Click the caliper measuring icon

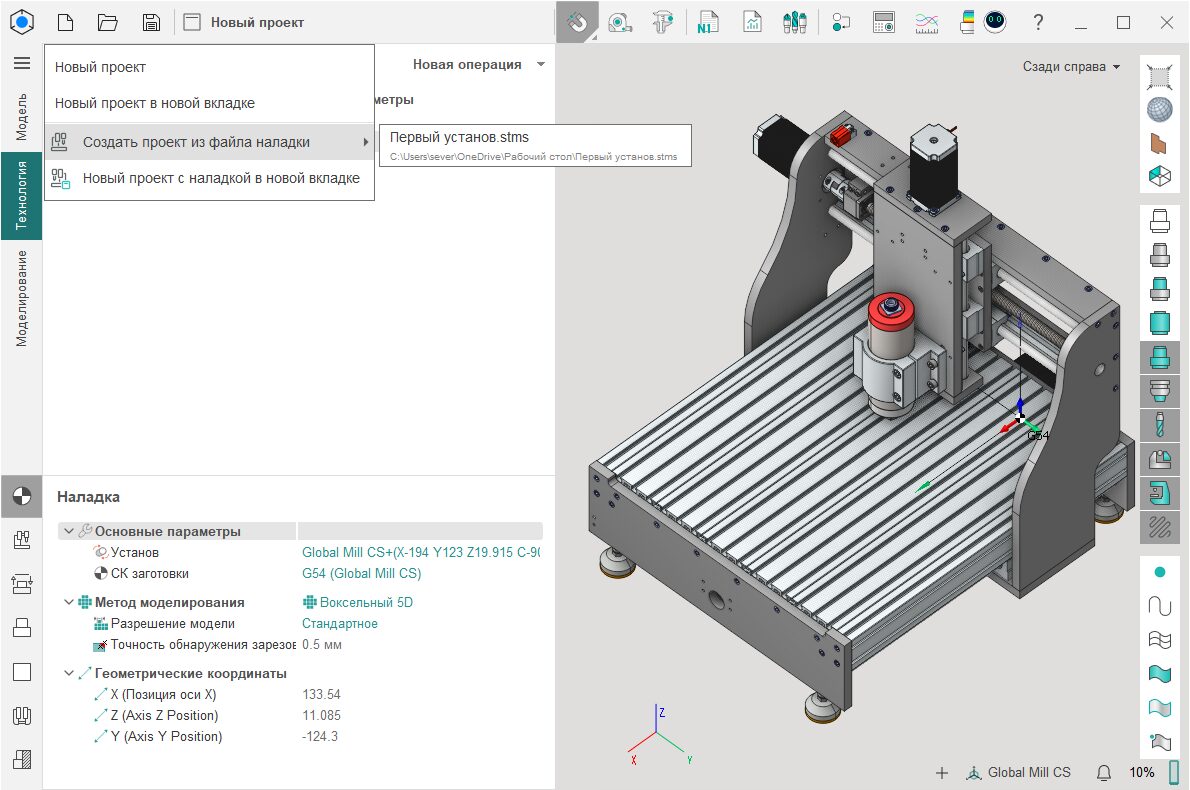[662, 22]
